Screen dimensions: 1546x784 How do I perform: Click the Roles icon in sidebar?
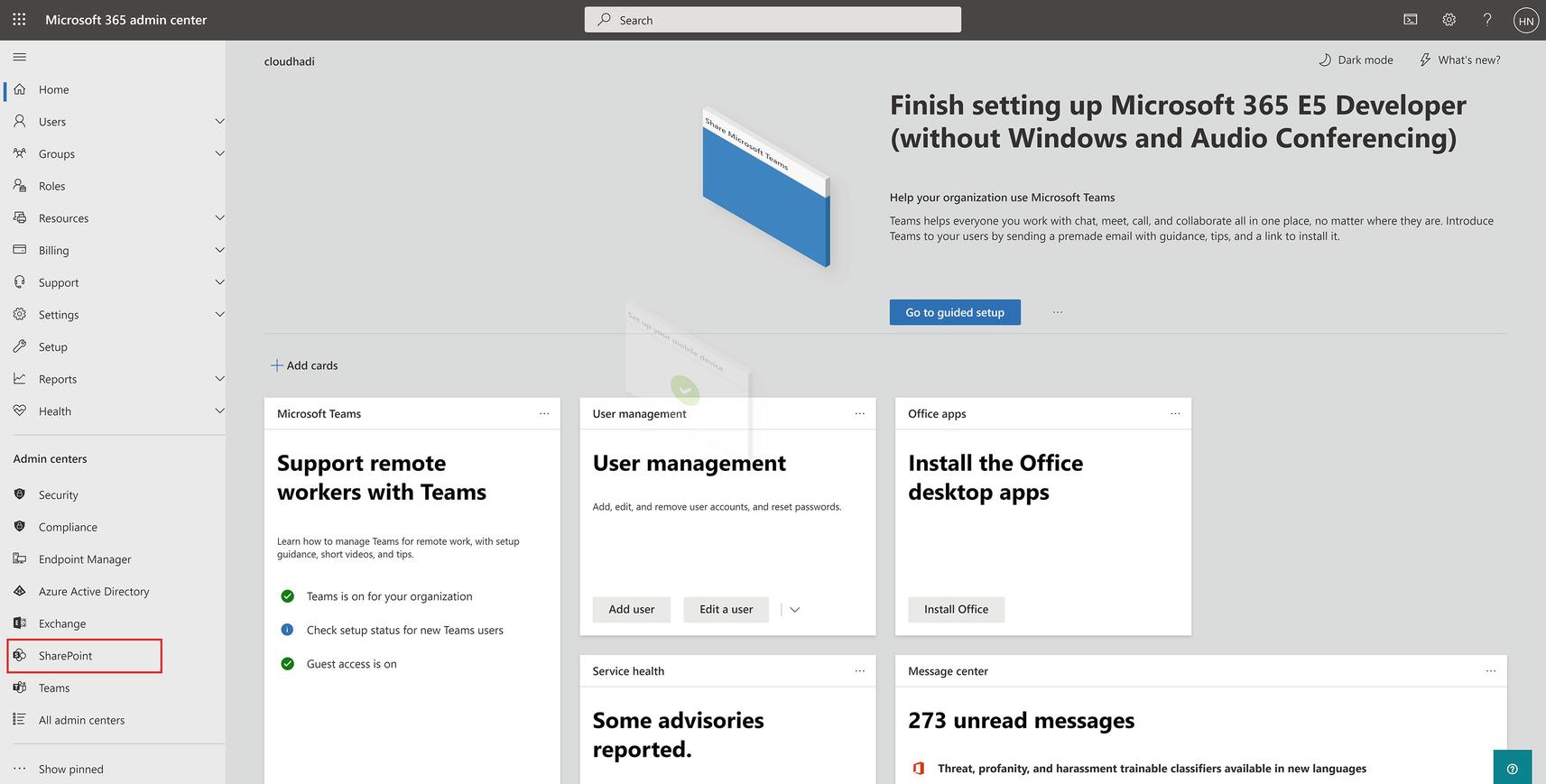pos(20,186)
